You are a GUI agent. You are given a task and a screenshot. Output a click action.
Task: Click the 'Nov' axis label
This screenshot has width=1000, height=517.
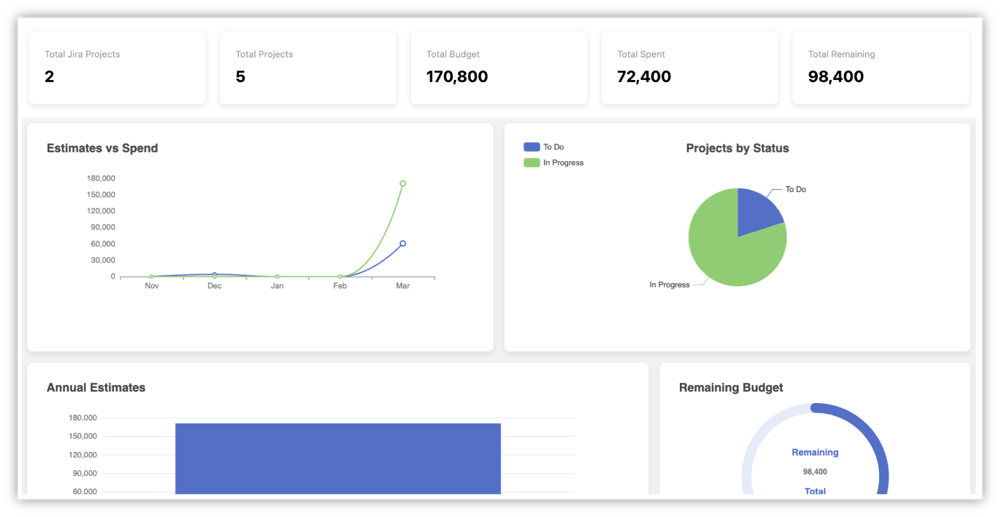coord(151,286)
